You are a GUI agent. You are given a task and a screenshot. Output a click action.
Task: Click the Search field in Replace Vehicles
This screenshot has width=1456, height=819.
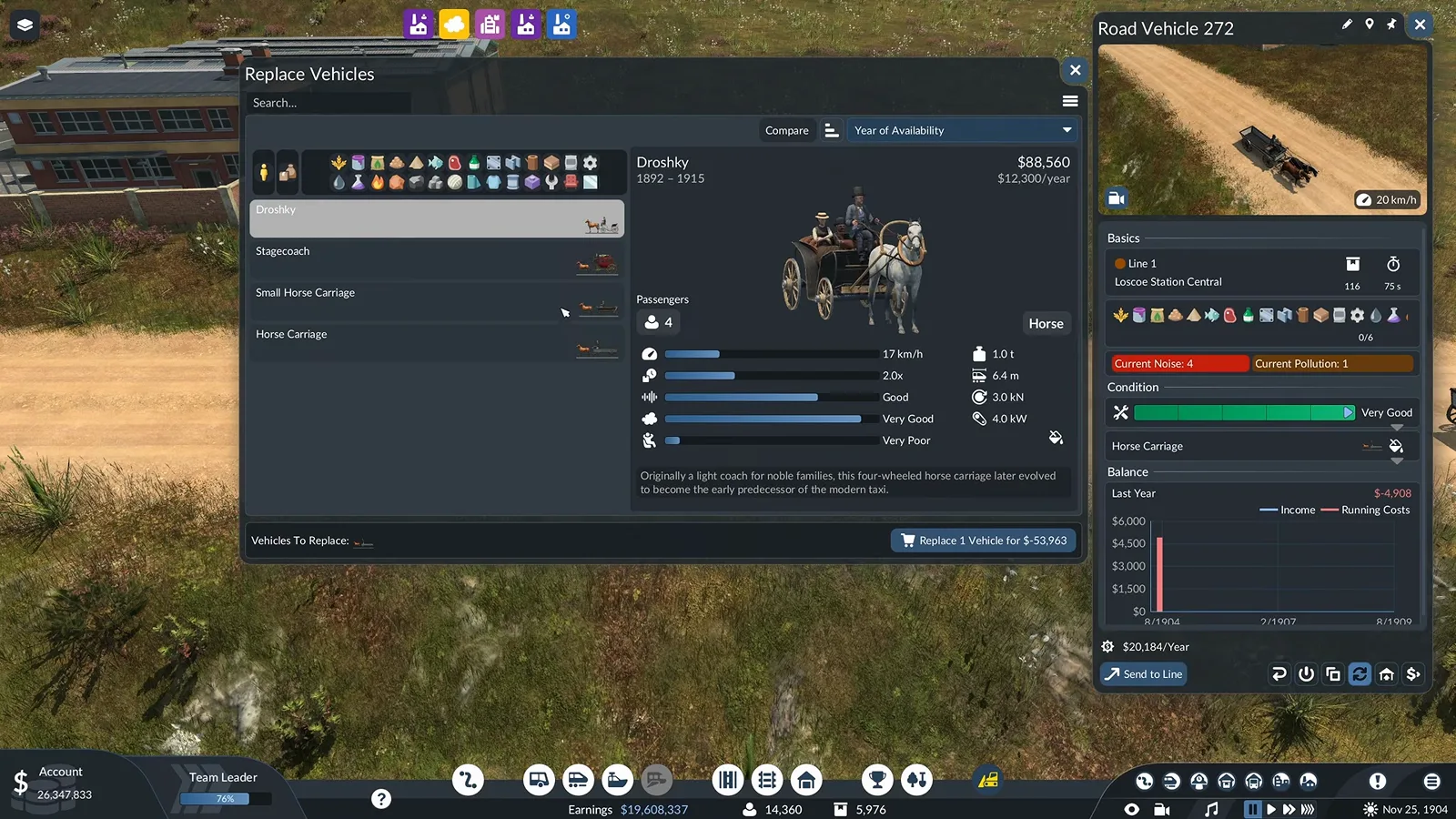[x=328, y=103]
